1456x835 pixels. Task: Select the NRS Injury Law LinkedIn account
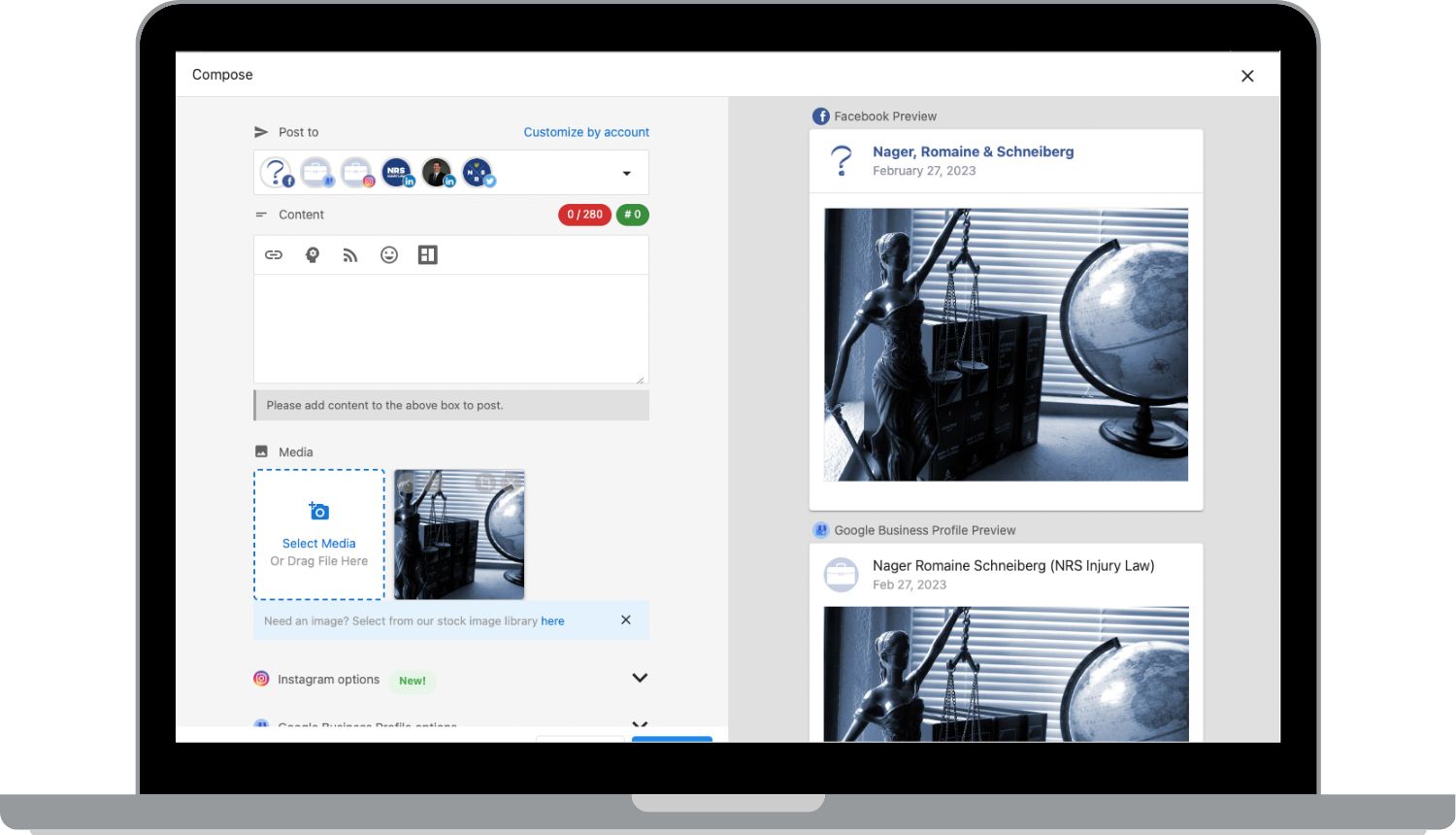point(397,172)
